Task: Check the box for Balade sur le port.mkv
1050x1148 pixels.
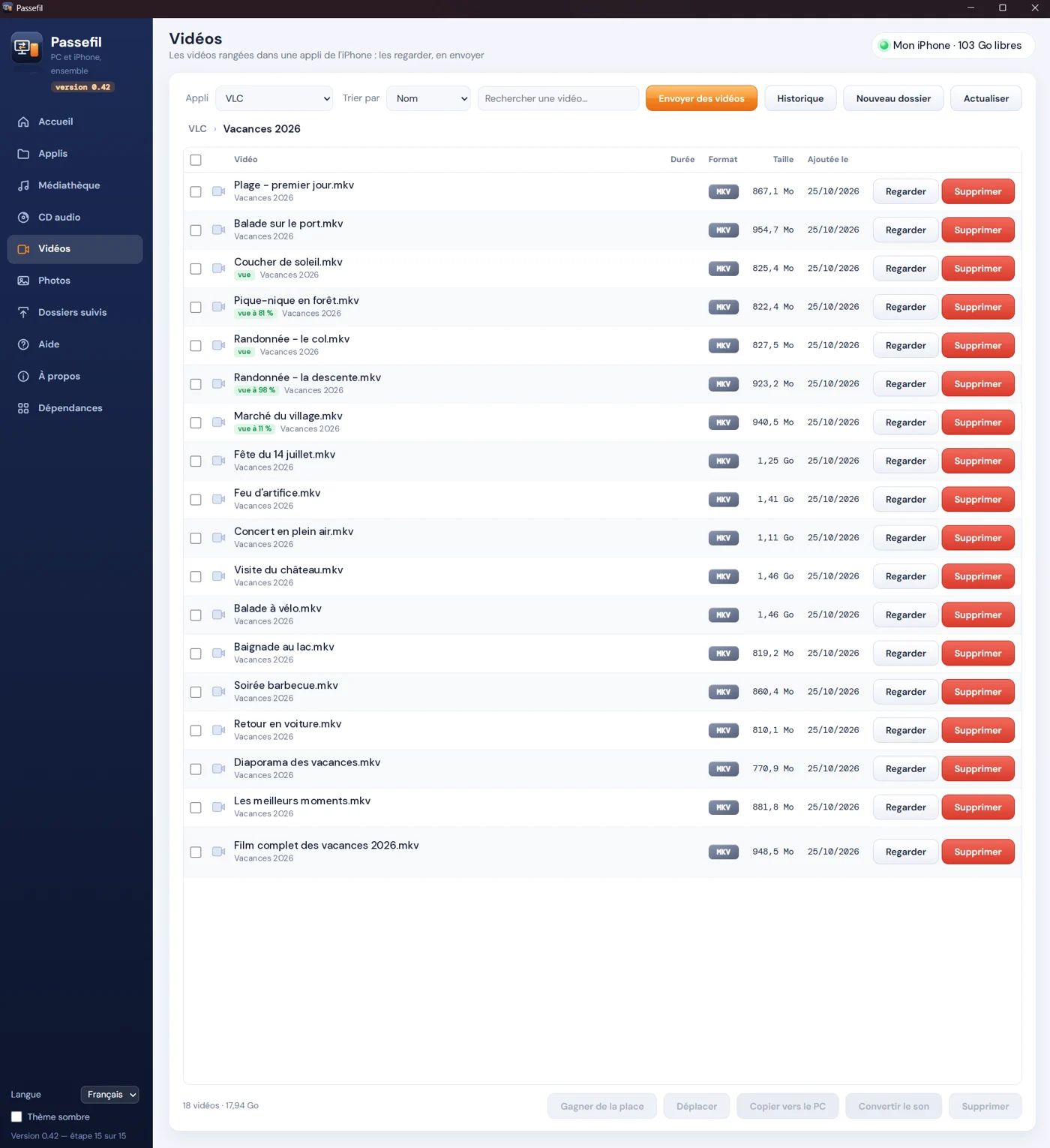Action: pos(196,230)
